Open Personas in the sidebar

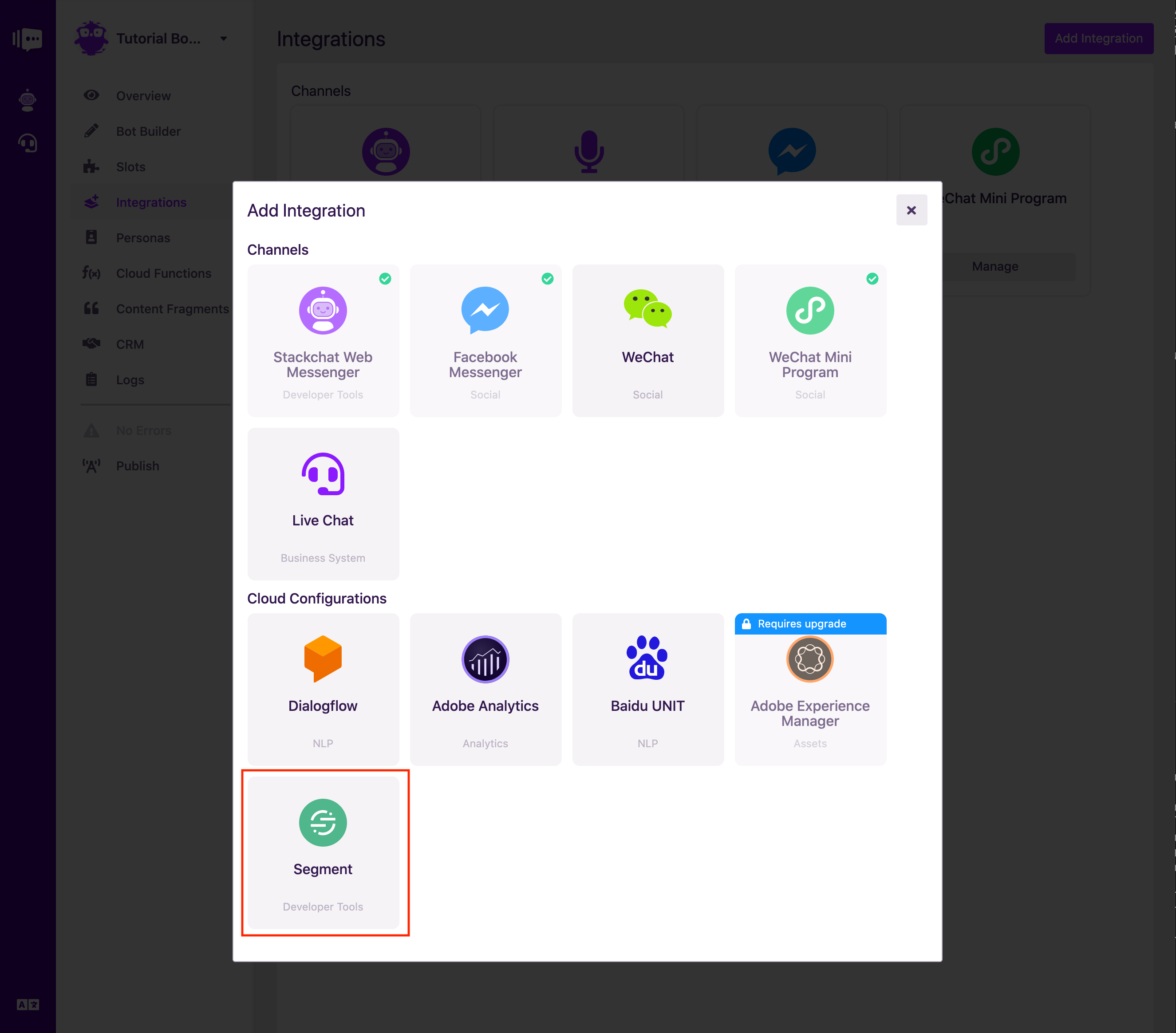click(143, 238)
